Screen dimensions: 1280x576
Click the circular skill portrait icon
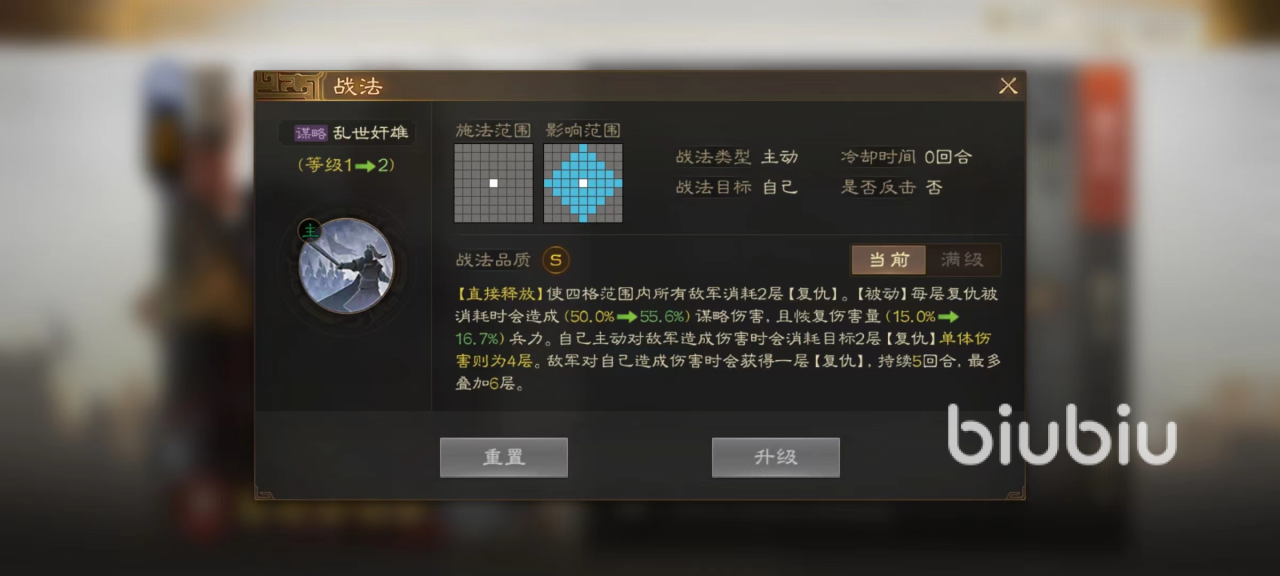(346, 266)
